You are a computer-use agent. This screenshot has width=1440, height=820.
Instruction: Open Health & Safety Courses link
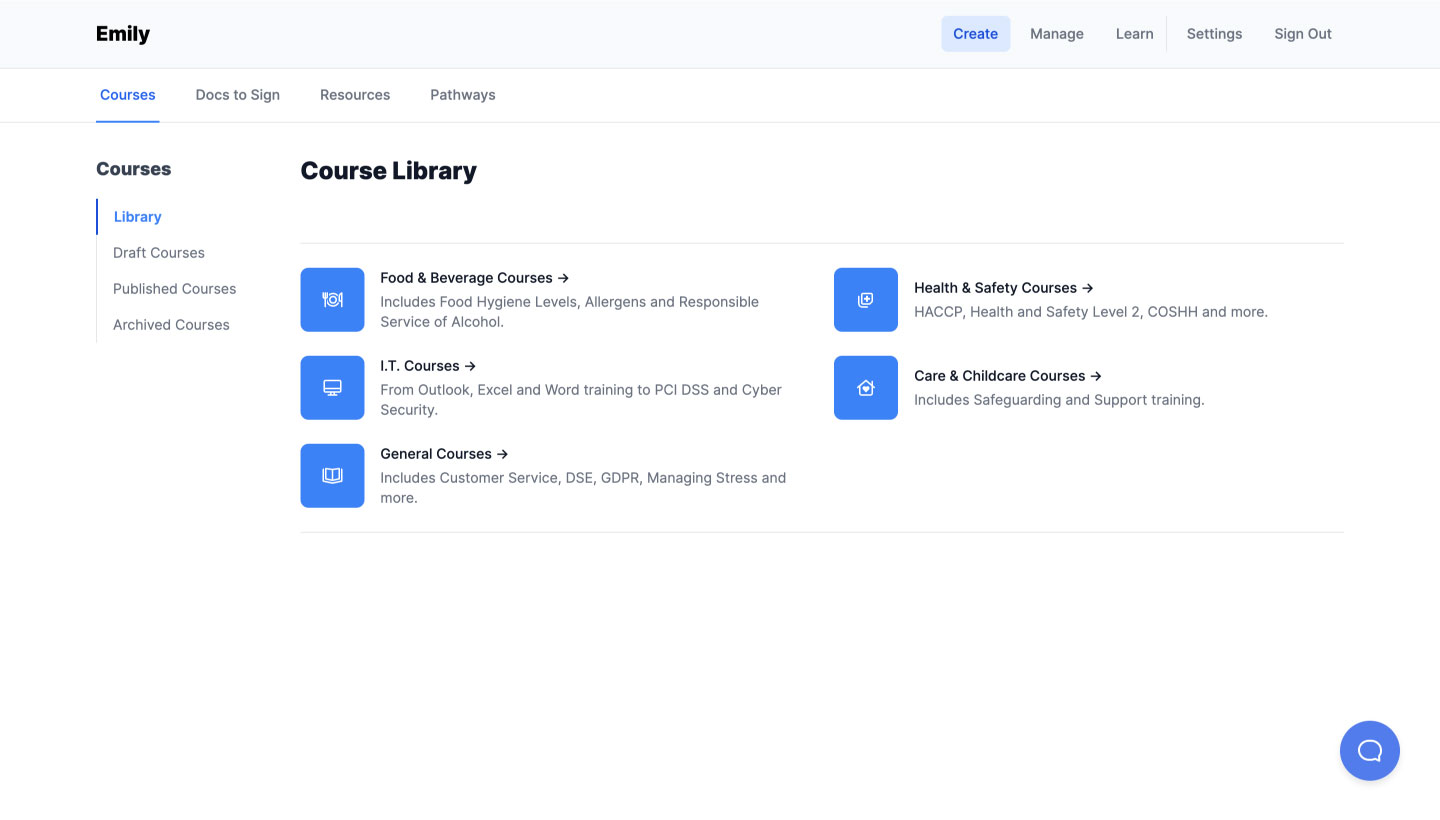tap(1003, 288)
